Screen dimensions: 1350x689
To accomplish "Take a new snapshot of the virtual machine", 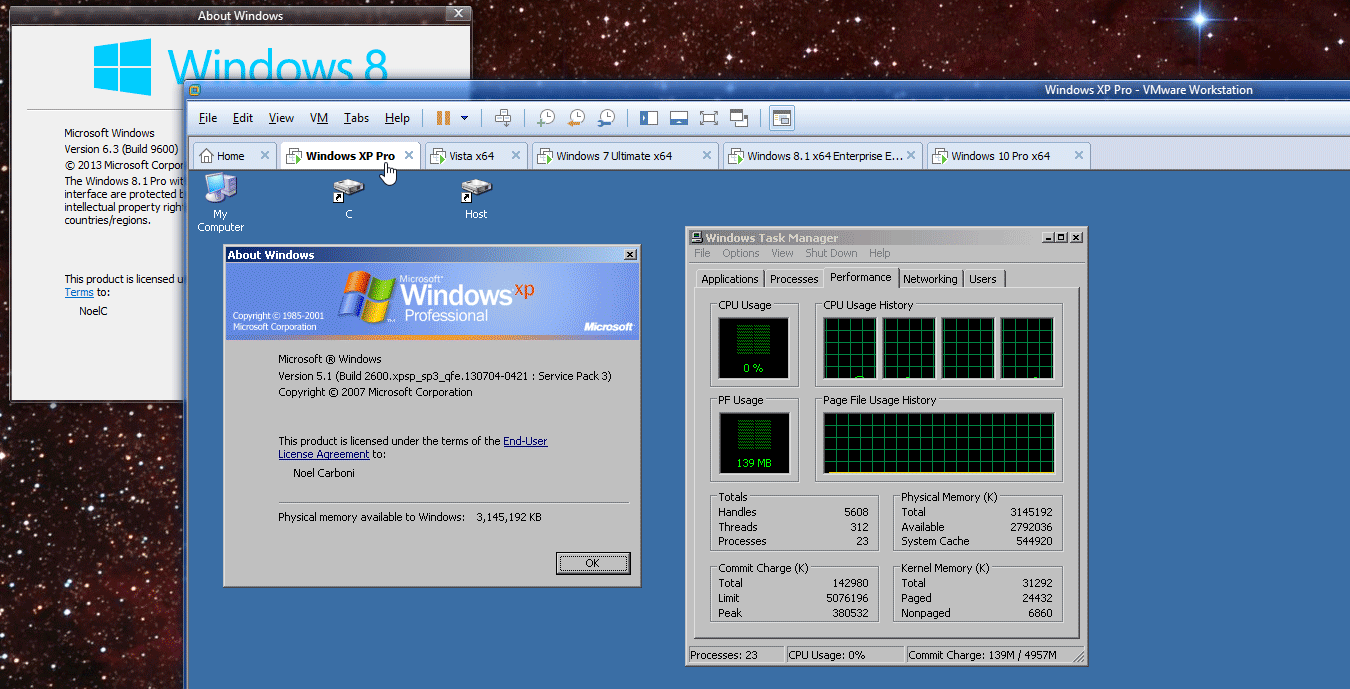I will coord(545,118).
